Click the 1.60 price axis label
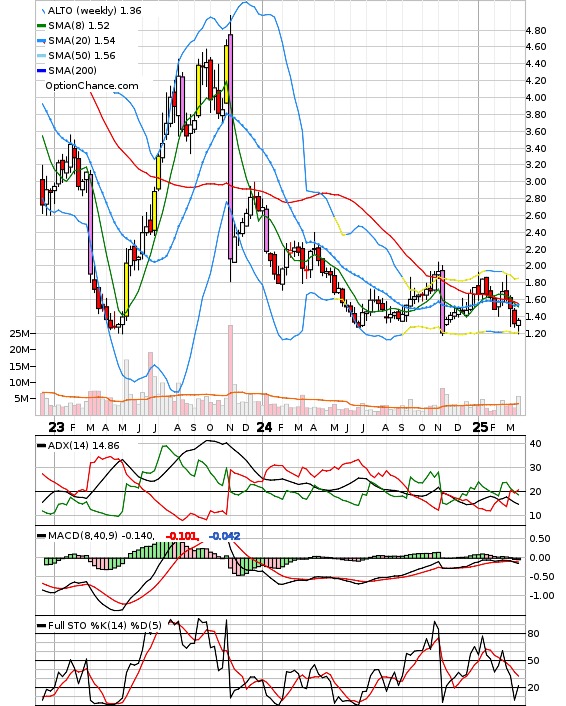Screen dimensions: 566x706 point(536,299)
